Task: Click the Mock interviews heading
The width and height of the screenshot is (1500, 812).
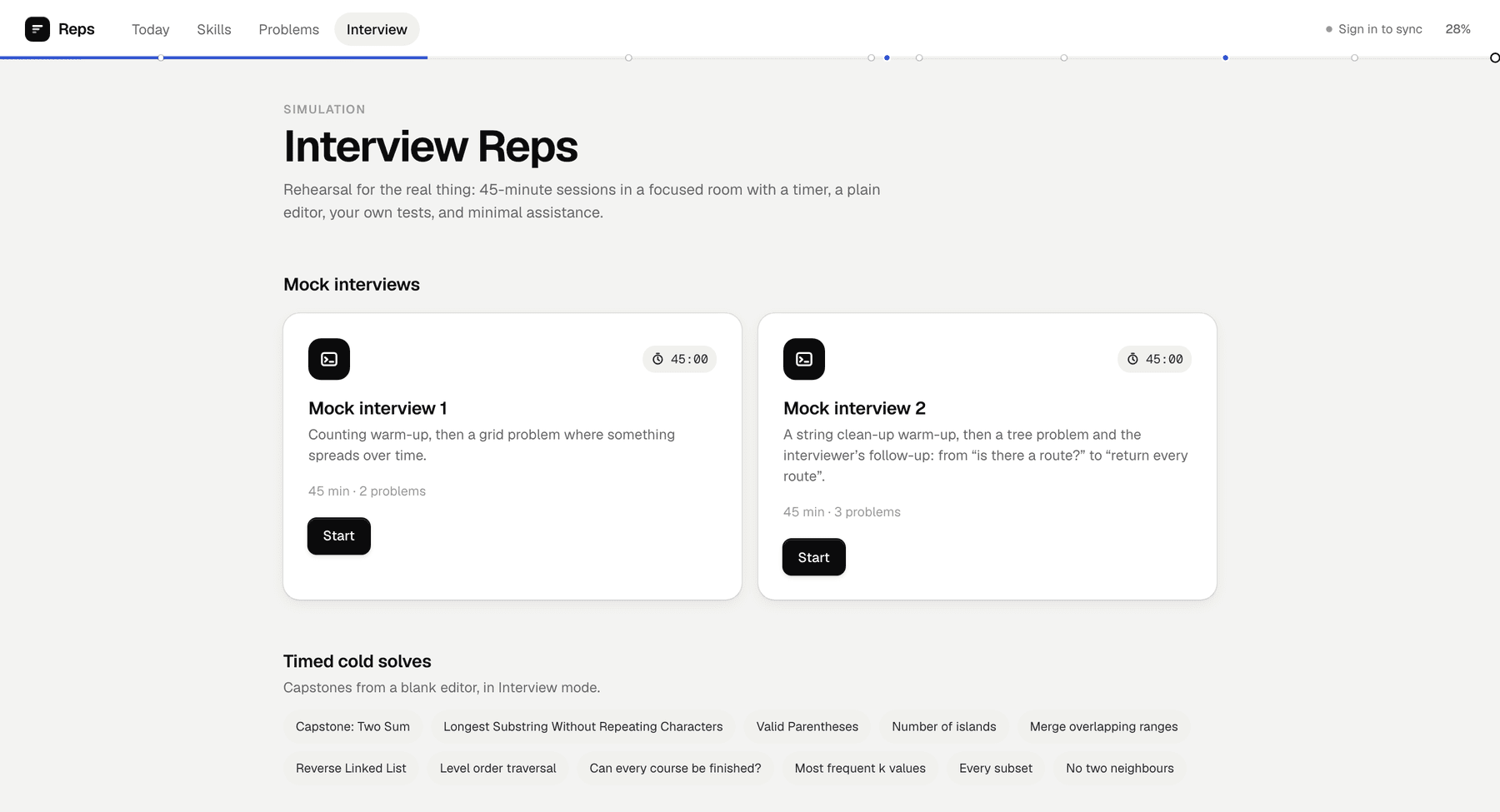Action: 352,285
